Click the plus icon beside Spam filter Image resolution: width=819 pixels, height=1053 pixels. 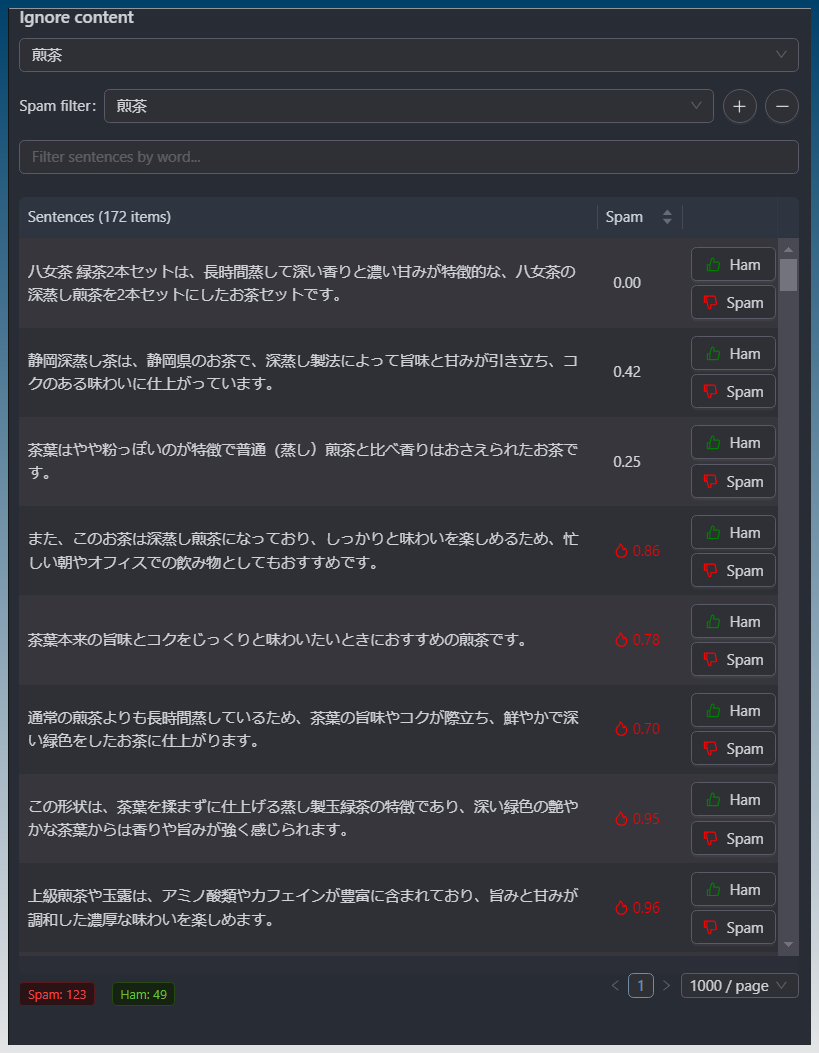pos(739,106)
